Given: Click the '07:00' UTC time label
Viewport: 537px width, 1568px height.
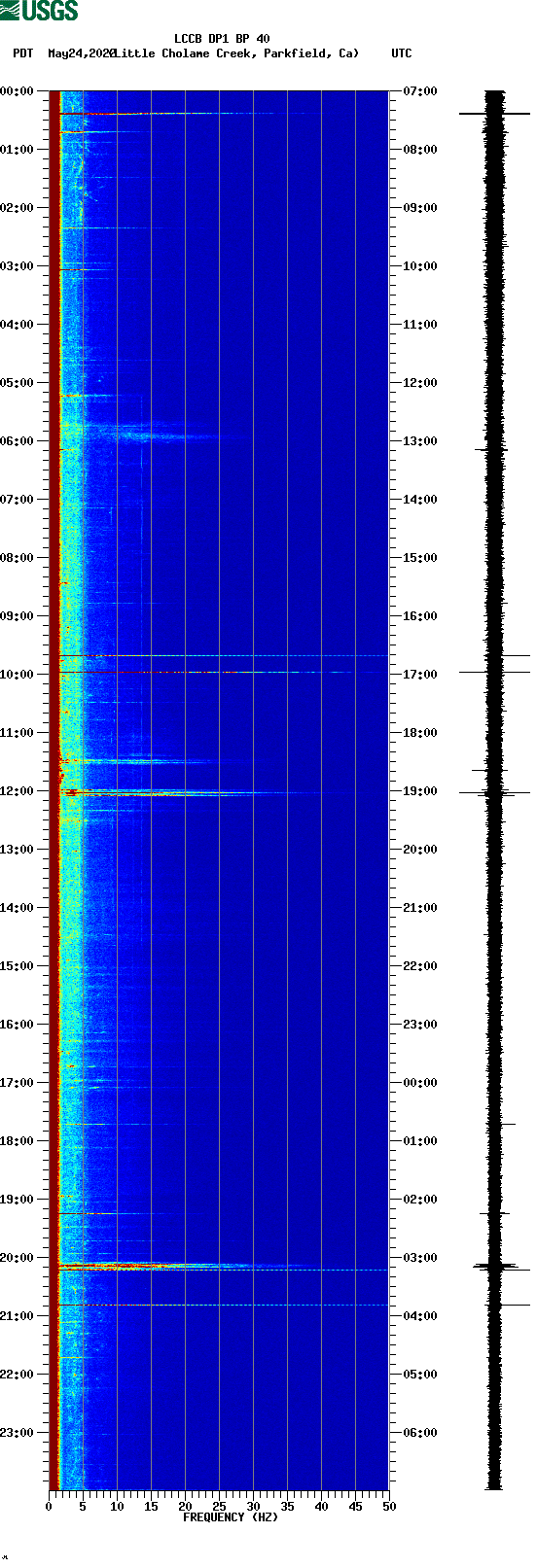Looking at the screenshot, I should 420,91.
